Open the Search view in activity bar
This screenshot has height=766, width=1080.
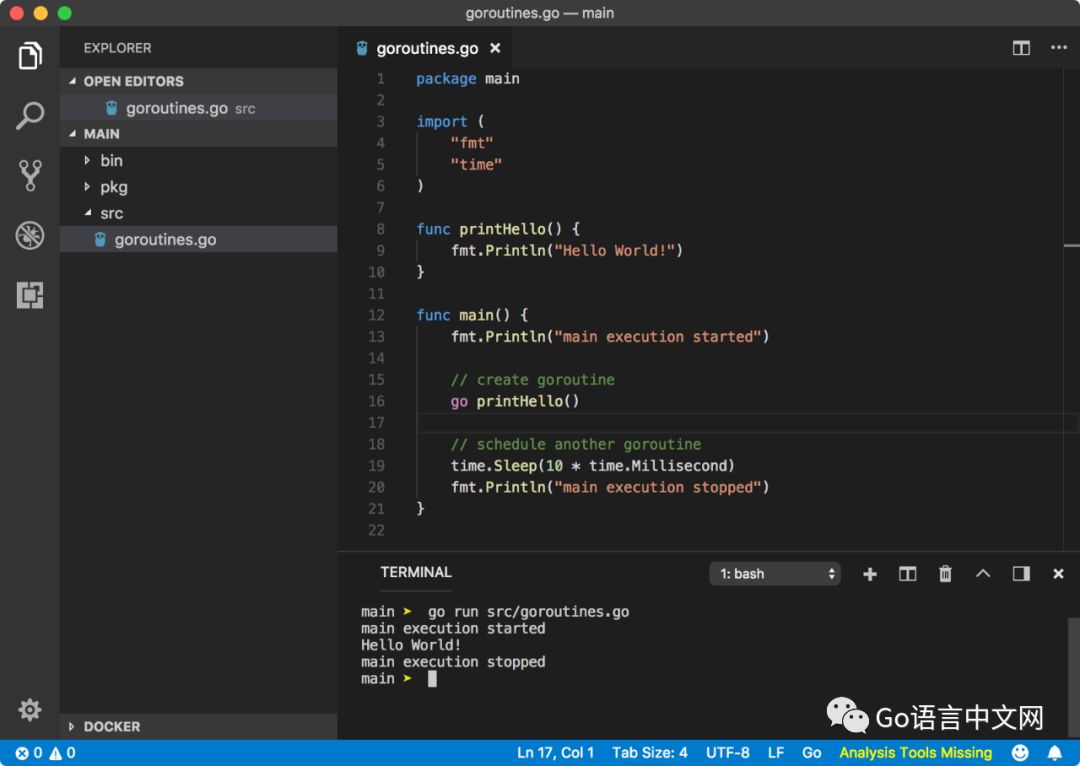point(30,115)
